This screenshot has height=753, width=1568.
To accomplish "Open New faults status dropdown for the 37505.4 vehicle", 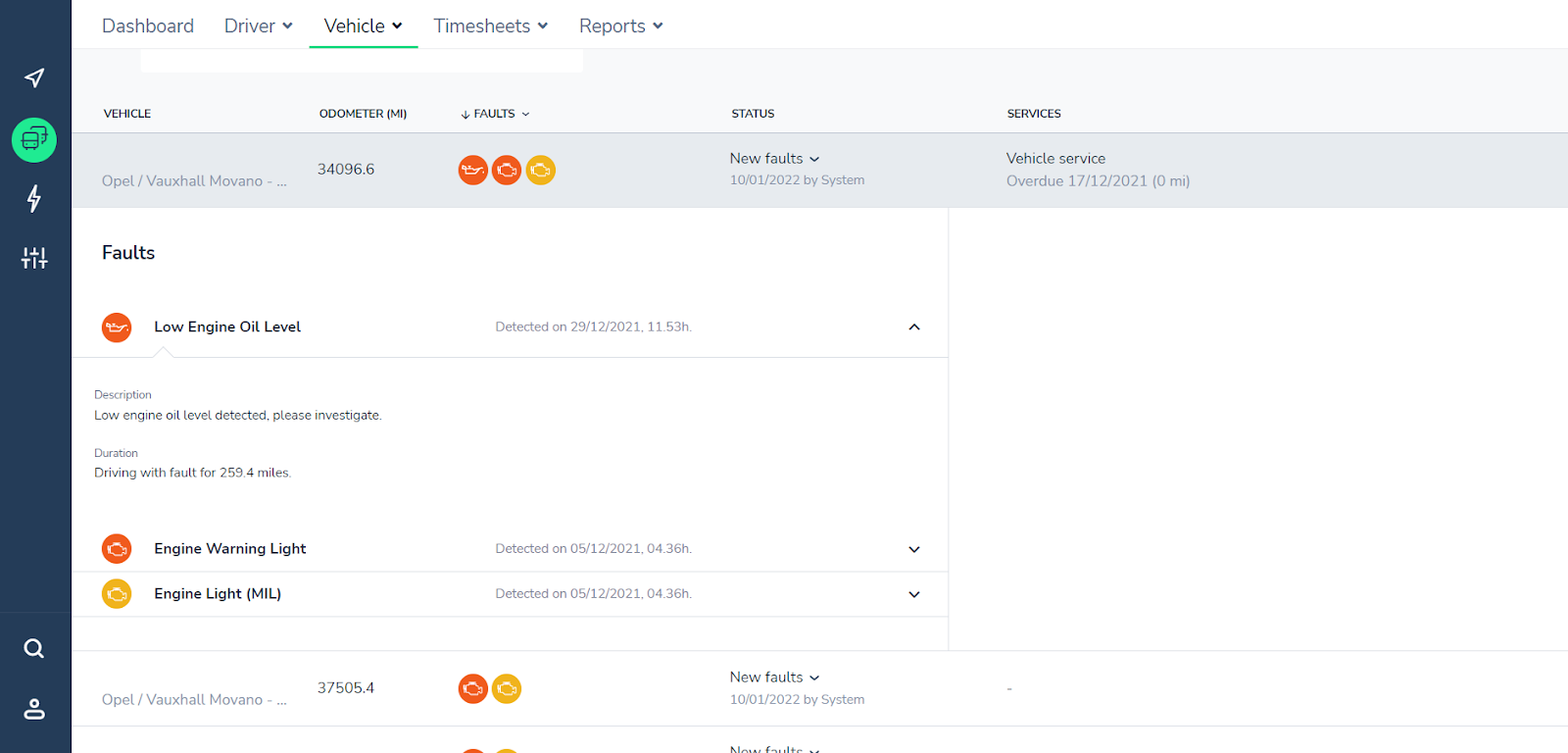I will 775,678.
